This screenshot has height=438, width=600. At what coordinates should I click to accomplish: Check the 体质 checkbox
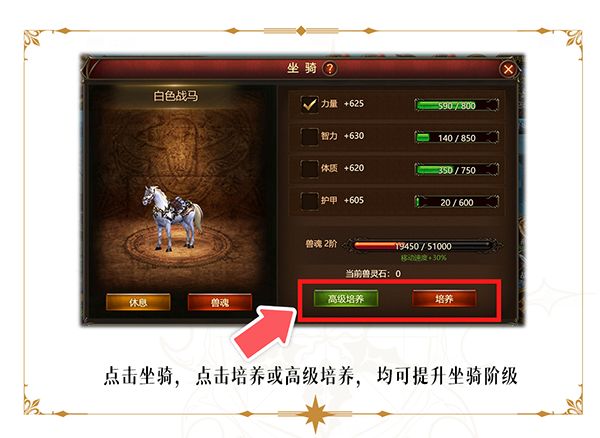[x=310, y=168]
